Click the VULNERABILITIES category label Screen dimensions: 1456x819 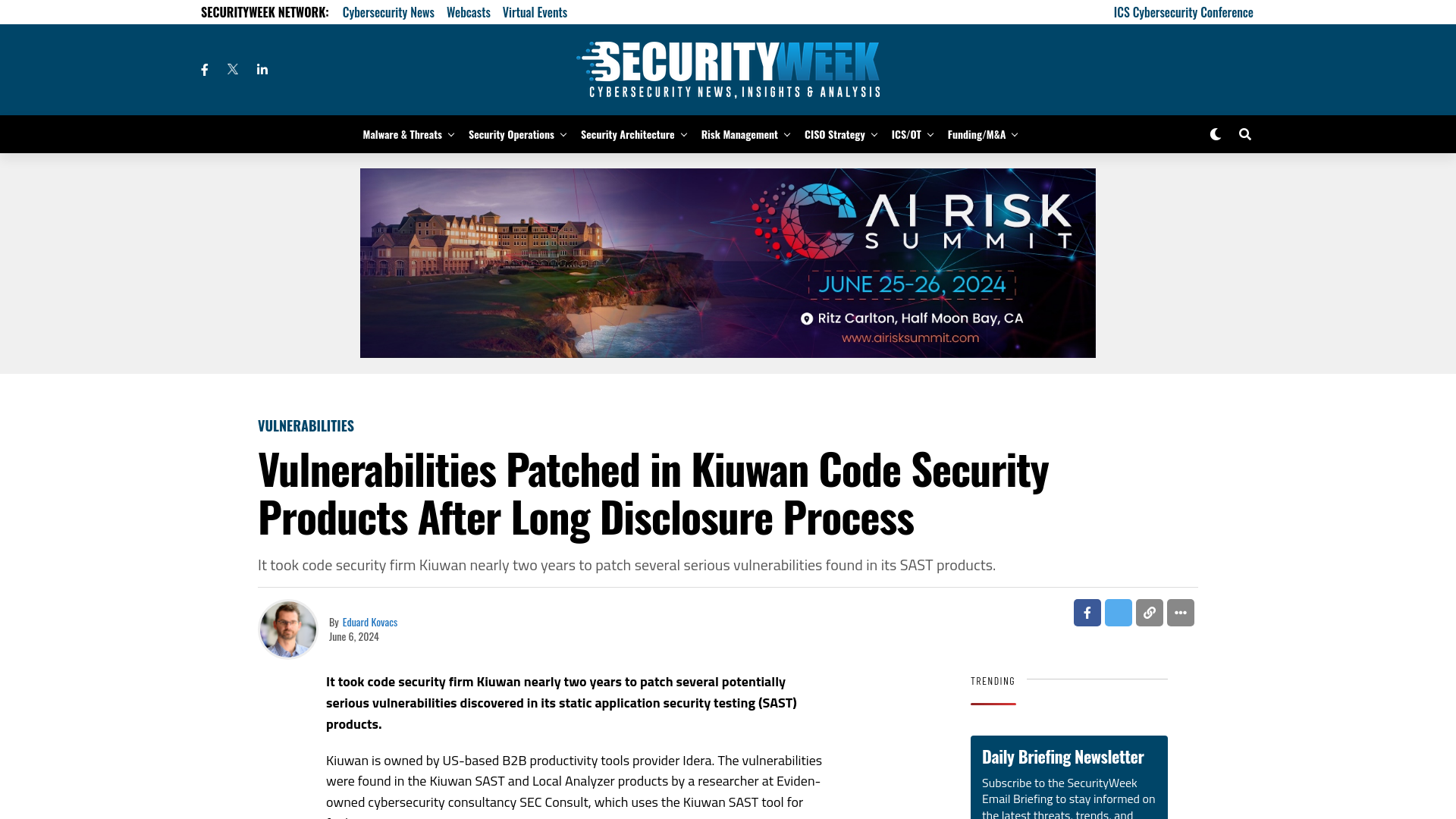tap(305, 425)
